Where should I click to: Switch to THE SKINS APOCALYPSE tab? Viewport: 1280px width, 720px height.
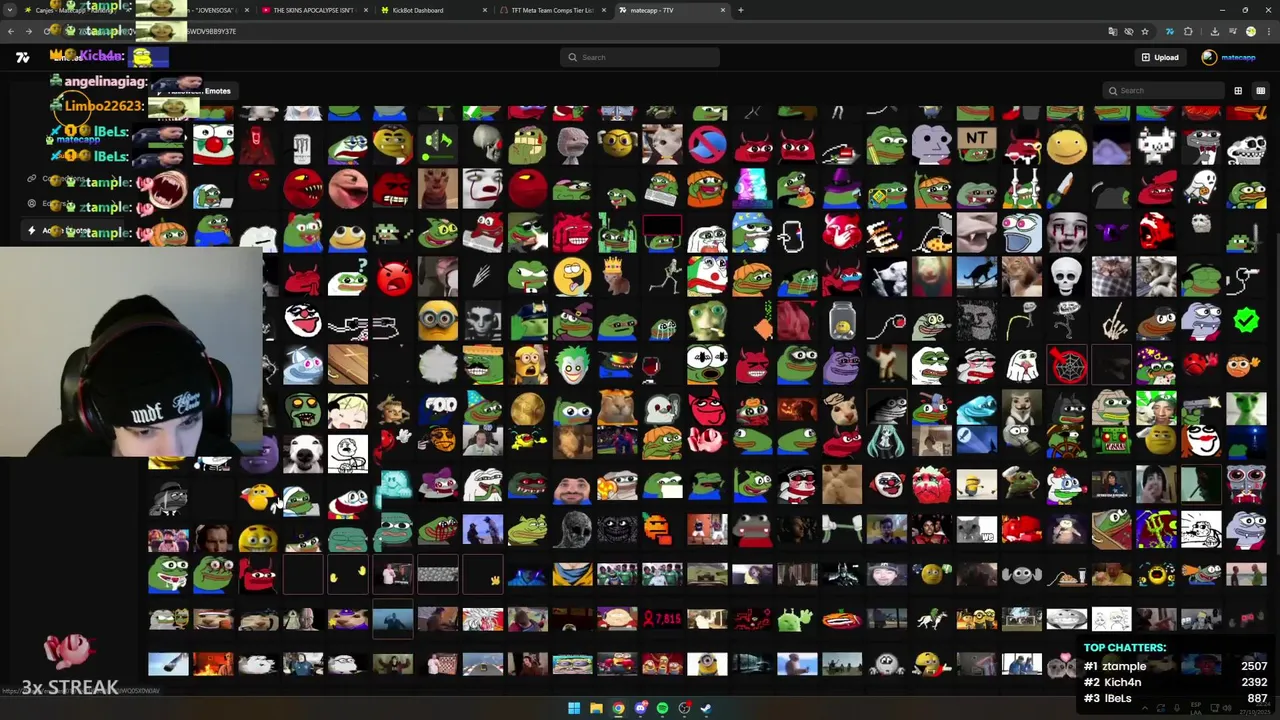tap(313, 10)
